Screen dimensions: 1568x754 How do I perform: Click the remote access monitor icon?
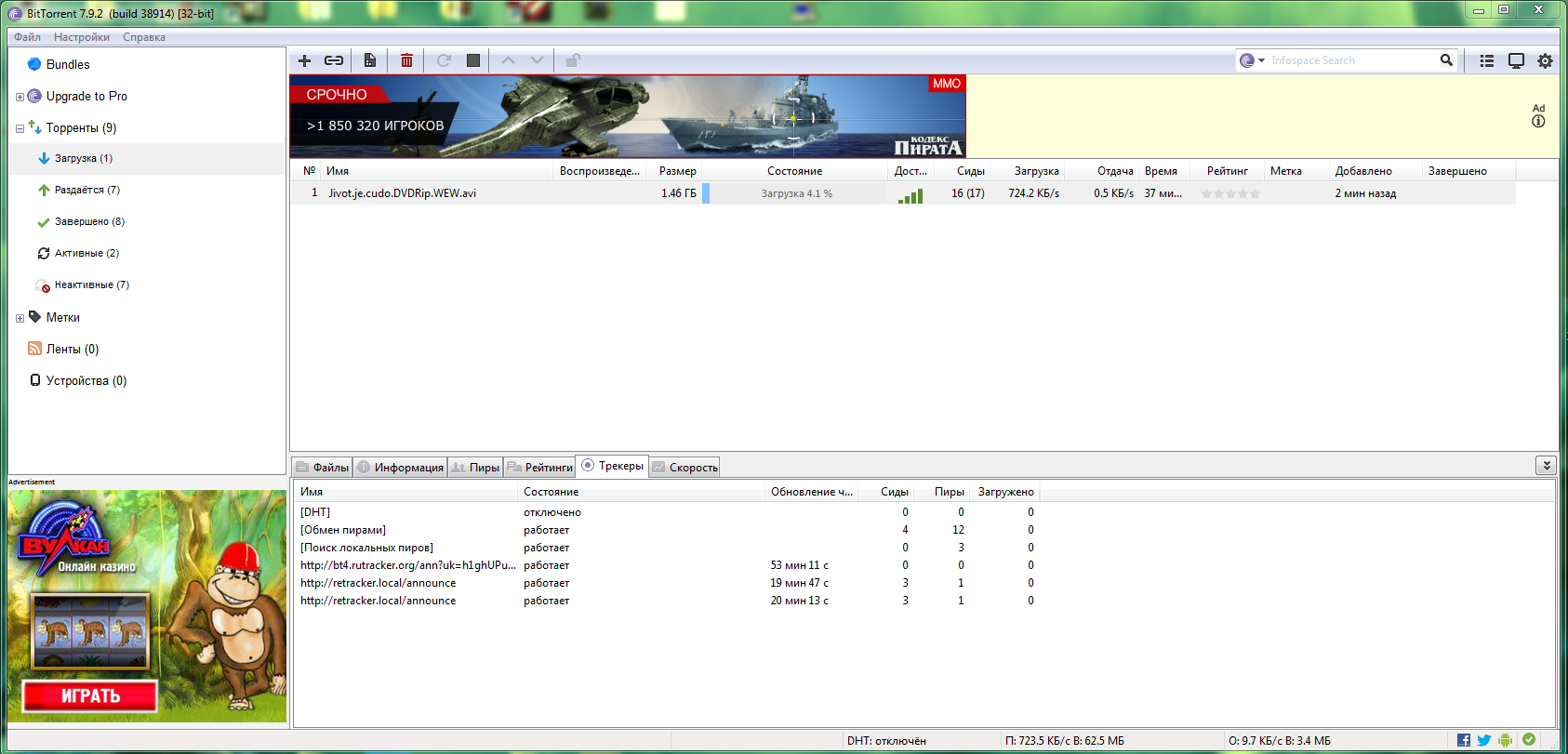coord(1516,60)
